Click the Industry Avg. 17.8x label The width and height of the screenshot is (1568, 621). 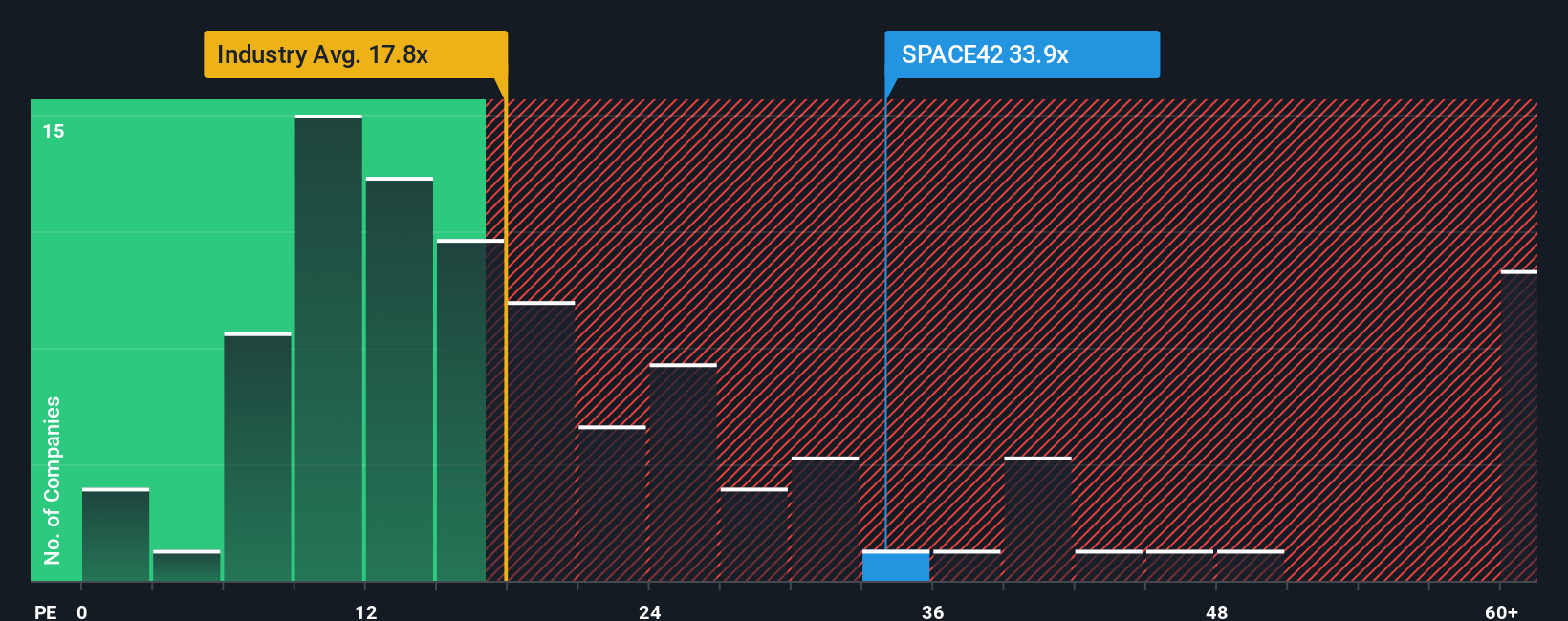point(355,54)
